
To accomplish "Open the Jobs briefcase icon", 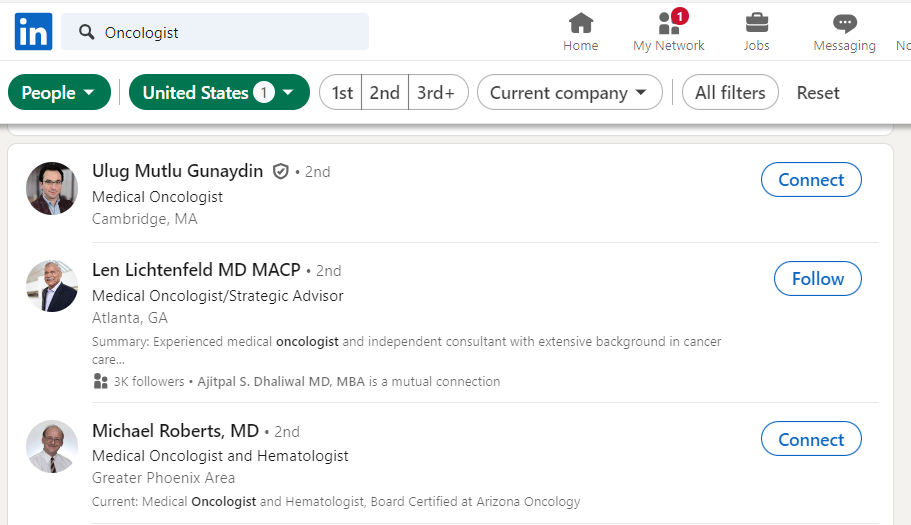I will (757, 23).
